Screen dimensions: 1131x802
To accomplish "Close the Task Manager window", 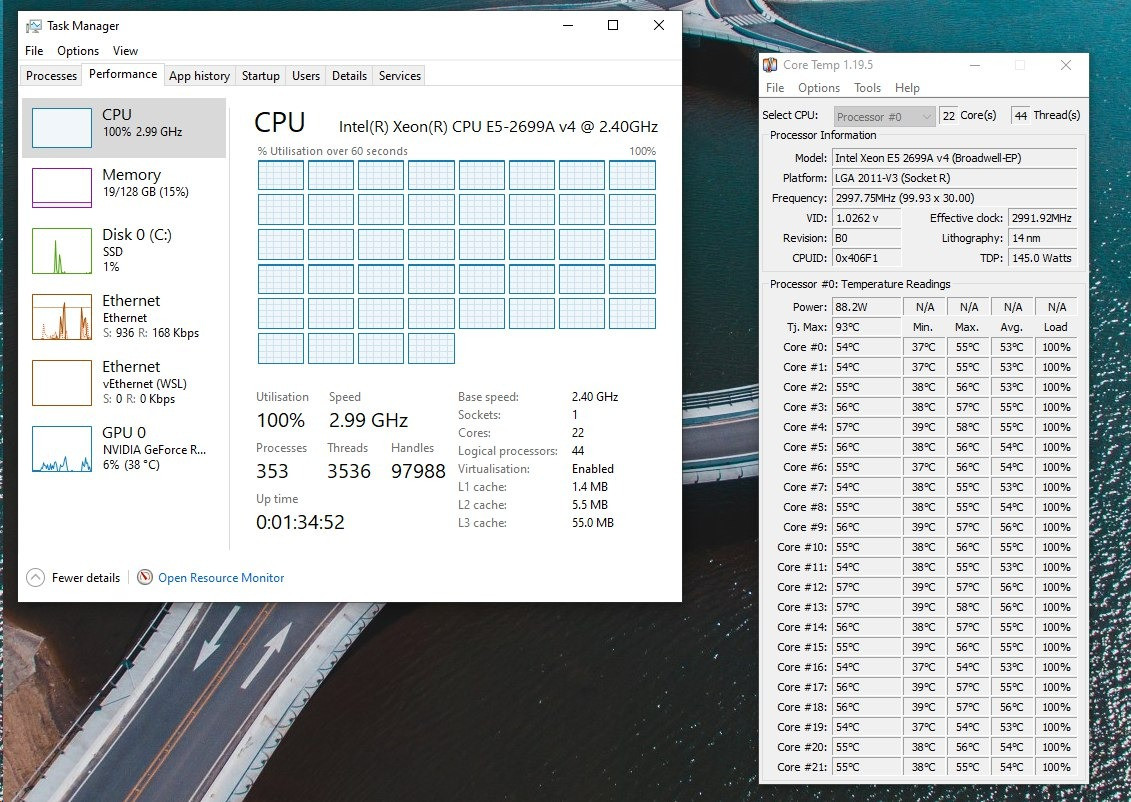I will (x=659, y=25).
